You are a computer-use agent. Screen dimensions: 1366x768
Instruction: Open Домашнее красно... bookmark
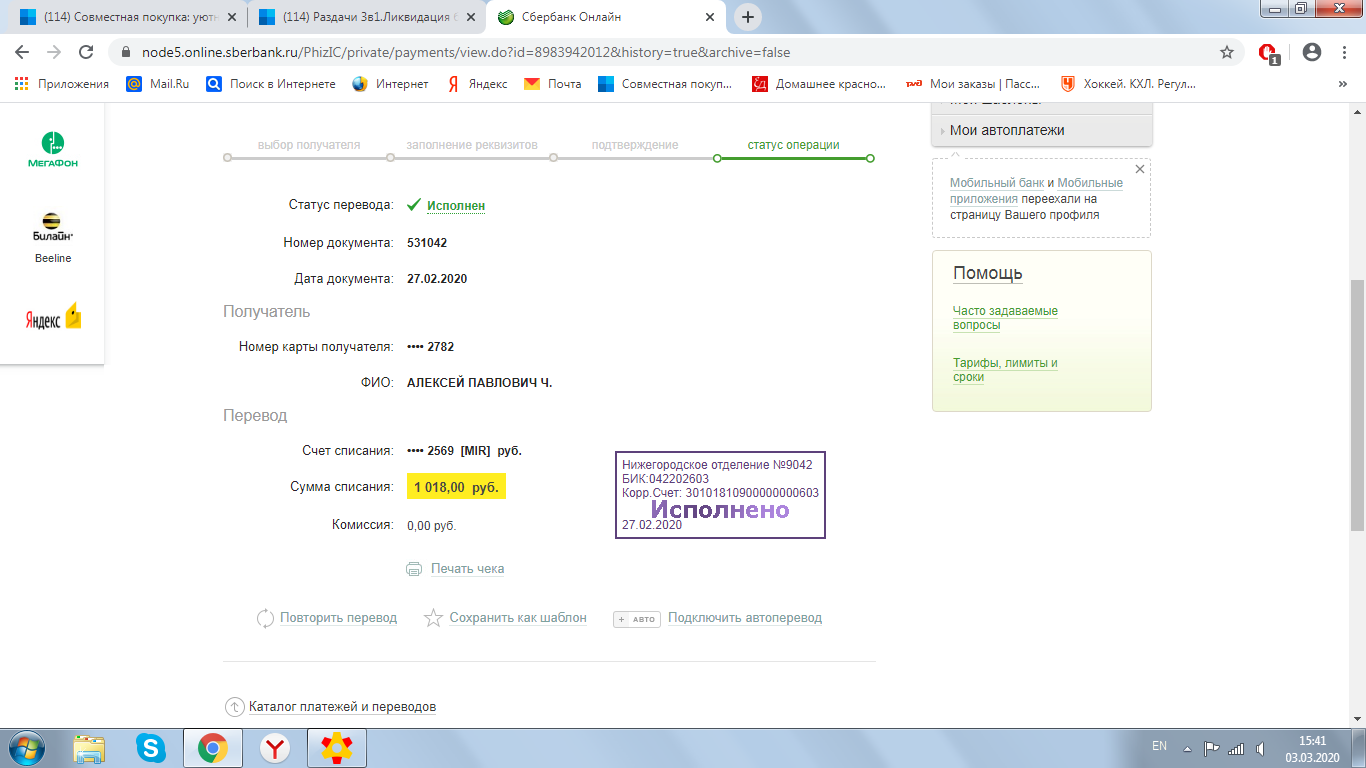(819, 84)
